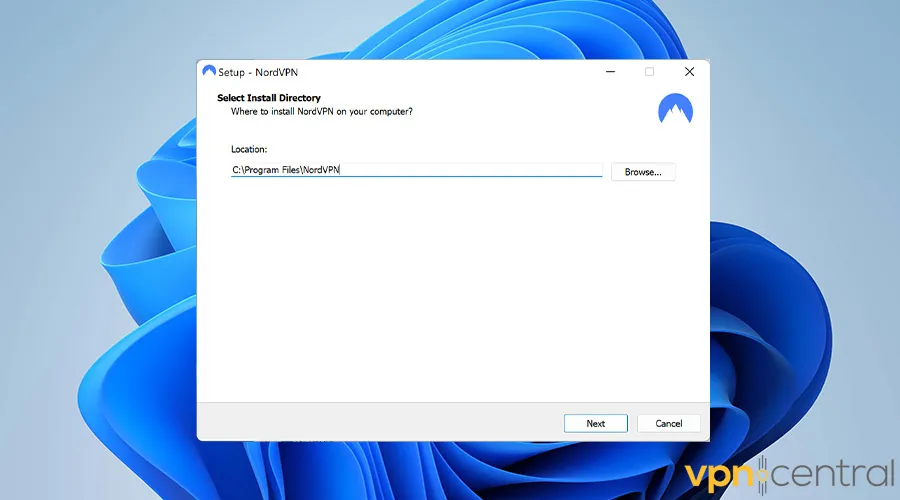Minimize the Setup - NordVPN window
900x500 pixels.
click(x=610, y=72)
